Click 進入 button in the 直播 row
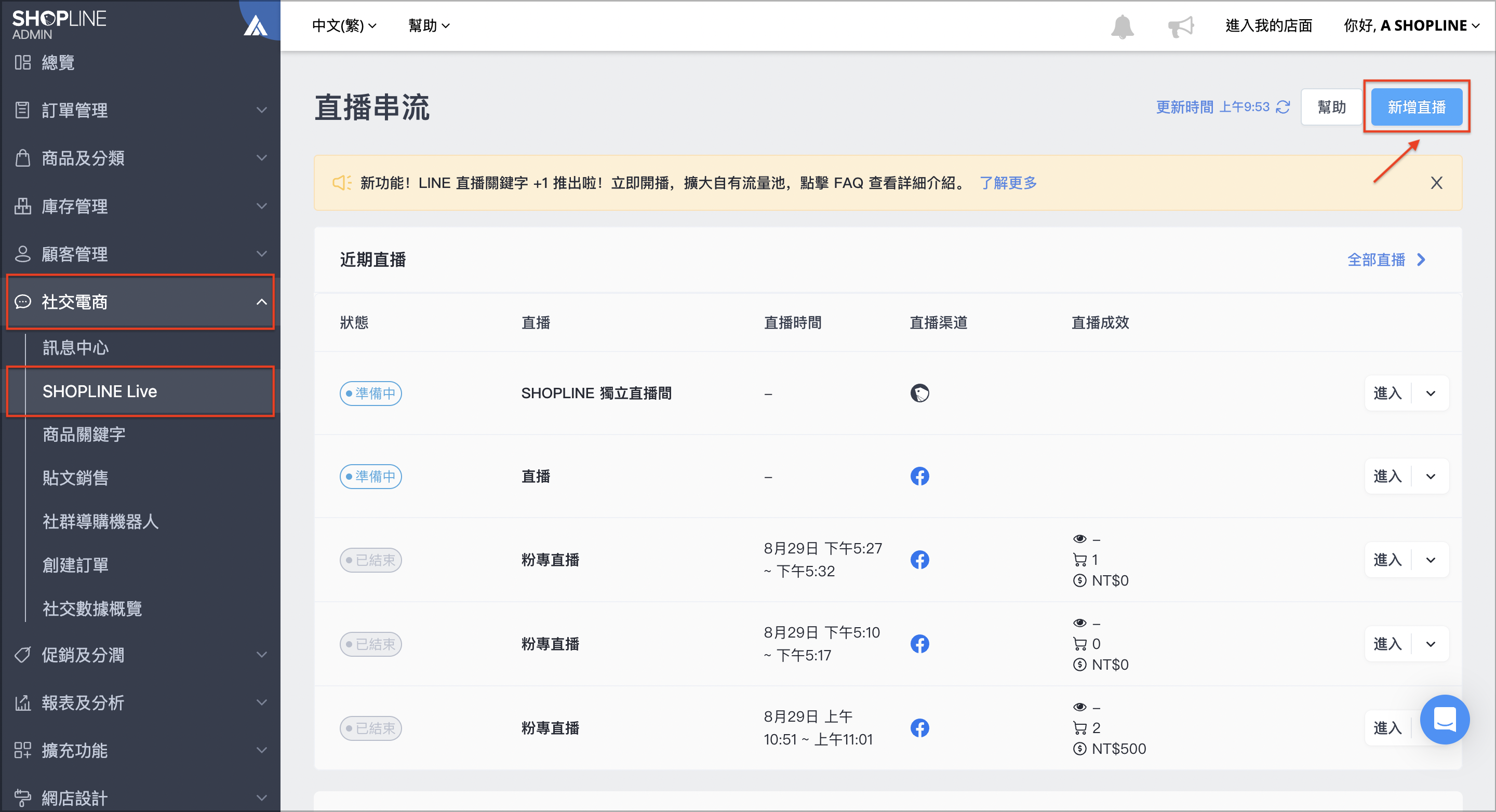Viewport: 1496px width, 812px height. coord(1387,476)
